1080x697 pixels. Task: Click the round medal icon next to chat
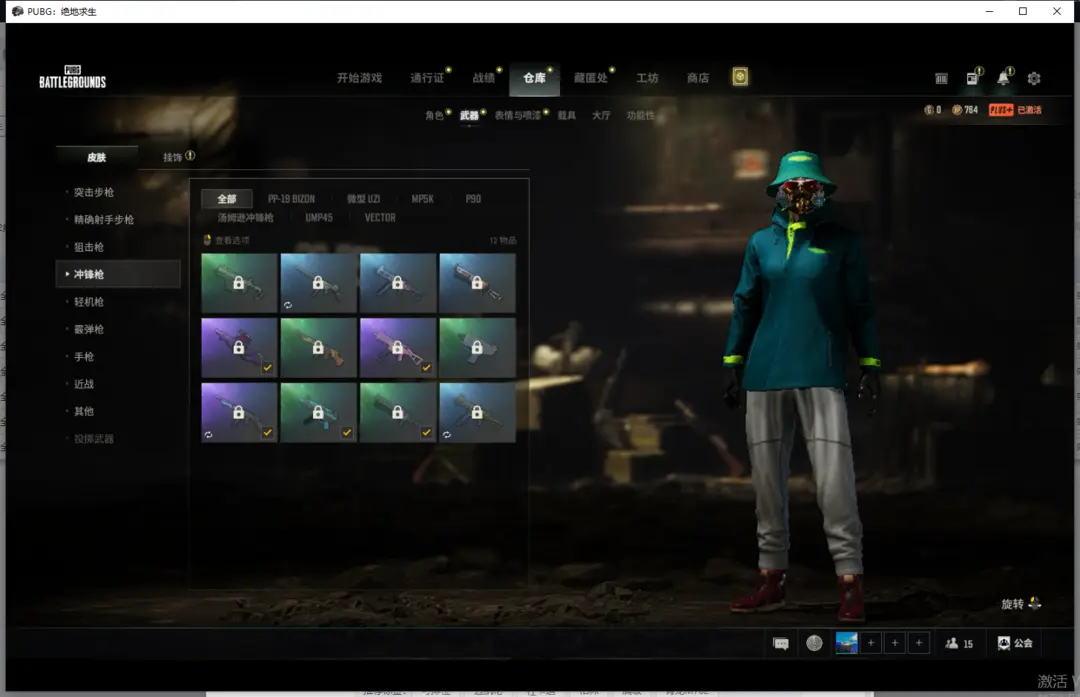coord(814,643)
